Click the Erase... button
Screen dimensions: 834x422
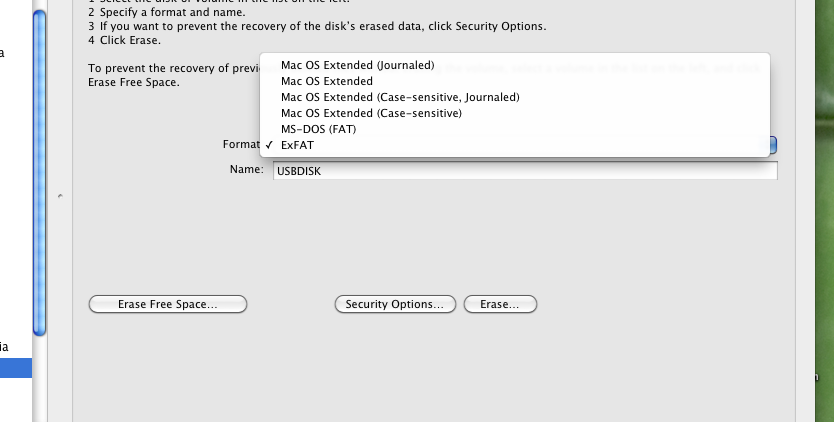[x=499, y=304]
